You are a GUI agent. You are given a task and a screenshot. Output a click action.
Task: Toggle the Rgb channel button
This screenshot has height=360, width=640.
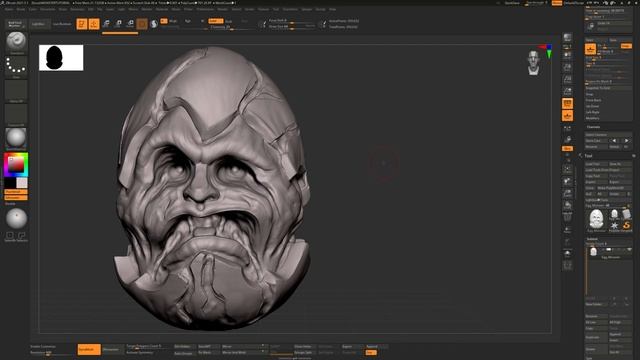[188, 20]
